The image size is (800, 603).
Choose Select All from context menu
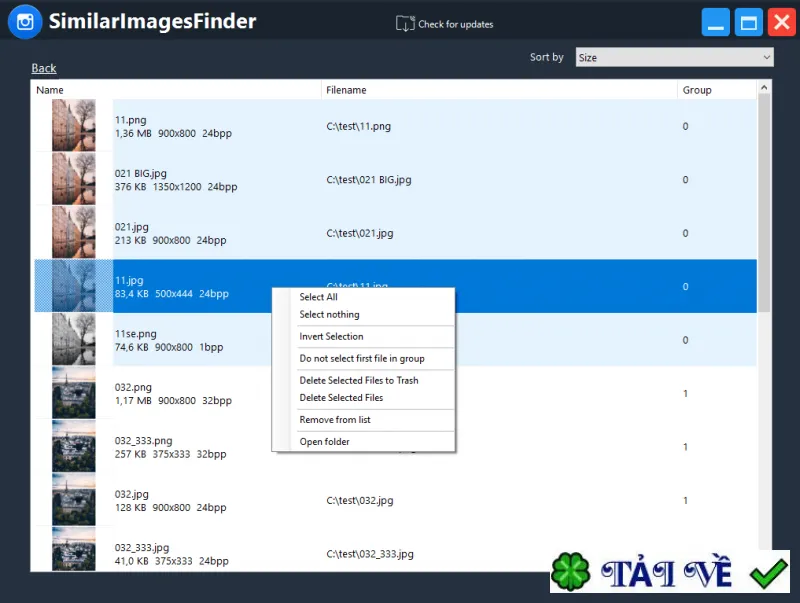tap(318, 297)
